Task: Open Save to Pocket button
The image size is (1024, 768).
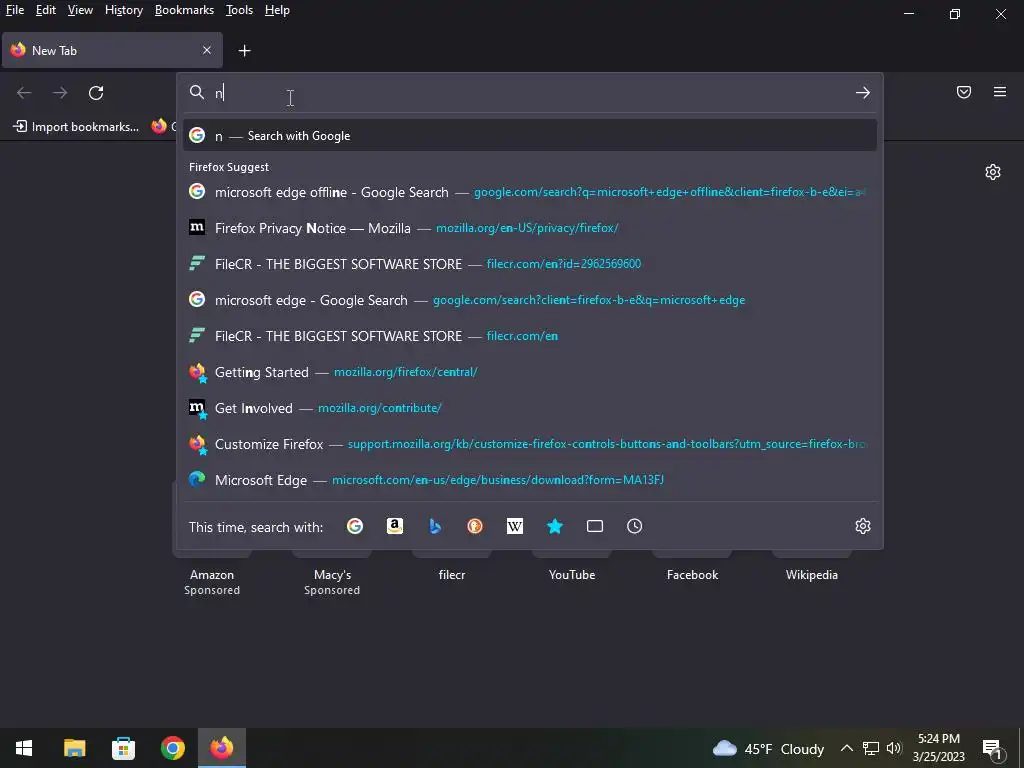Action: pyautogui.click(x=964, y=92)
